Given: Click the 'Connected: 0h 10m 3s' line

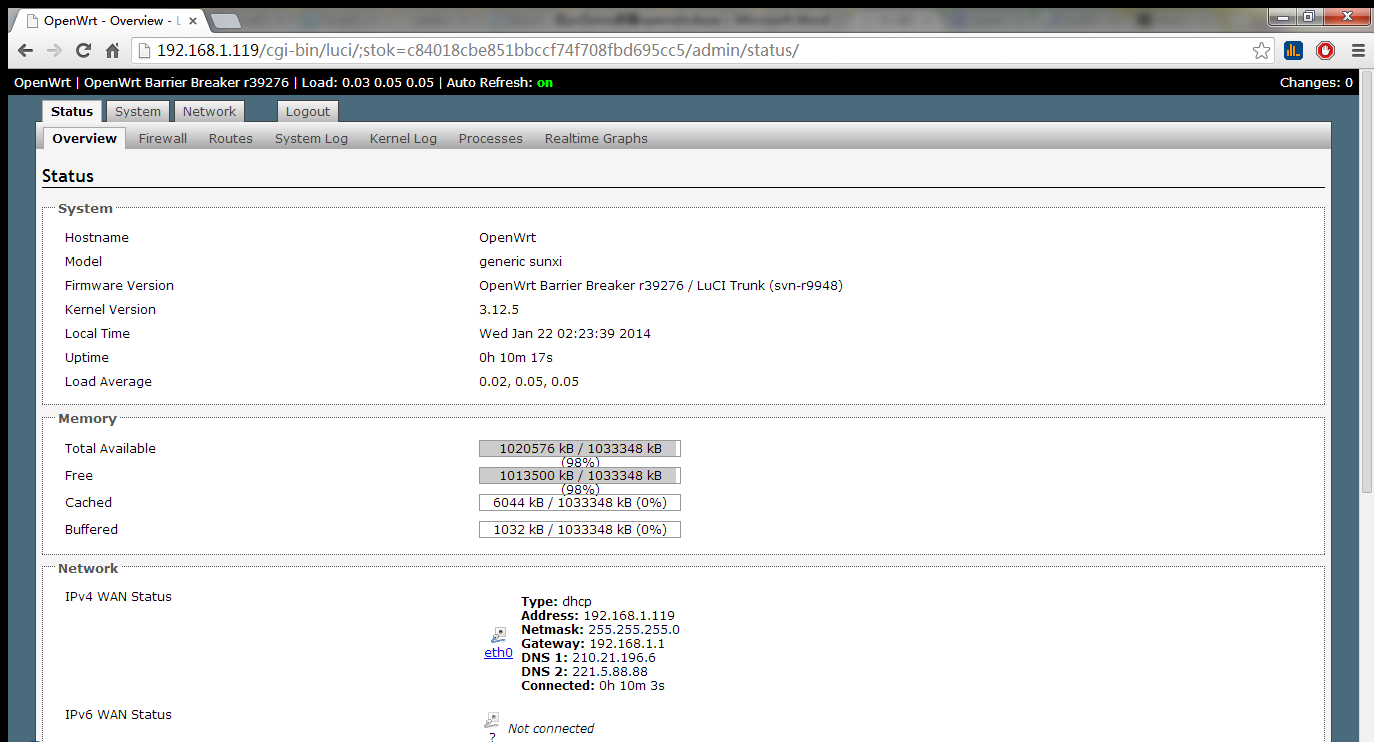Looking at the screenshot, I should [x=593, y=686].
